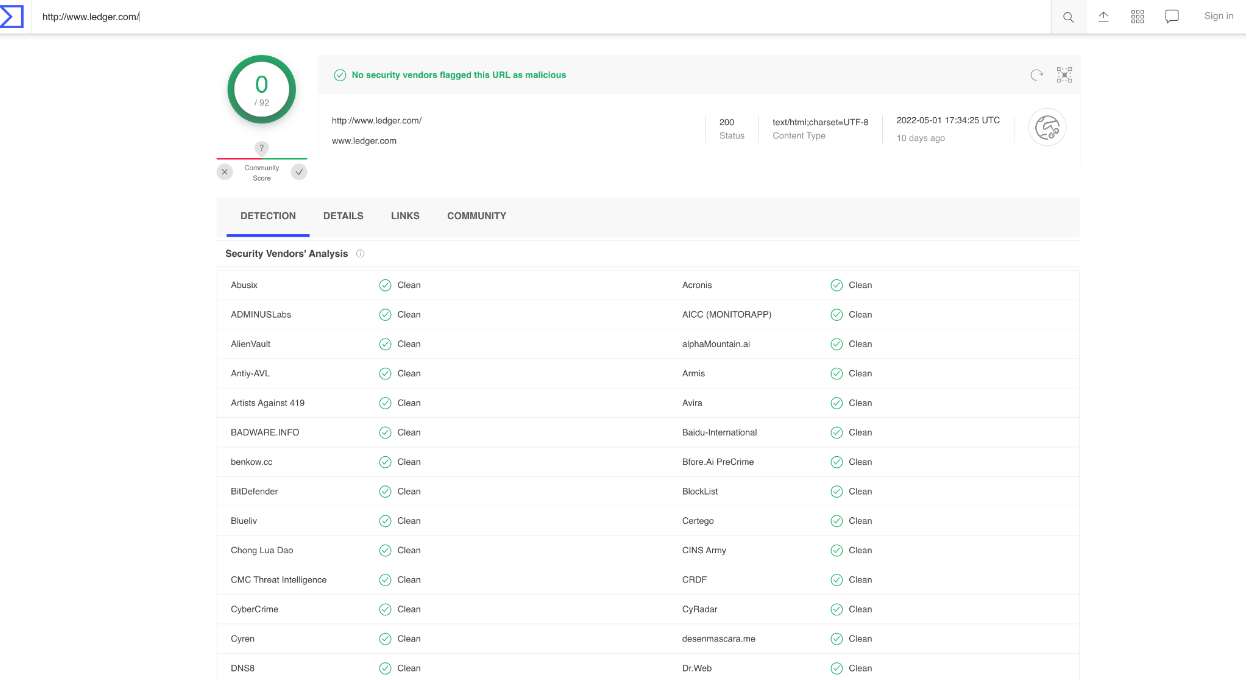The height and width of the screenshot is (680, 1258).
Task: Click the Clean check icon for Artists Against 419
Action: (385, 403)
